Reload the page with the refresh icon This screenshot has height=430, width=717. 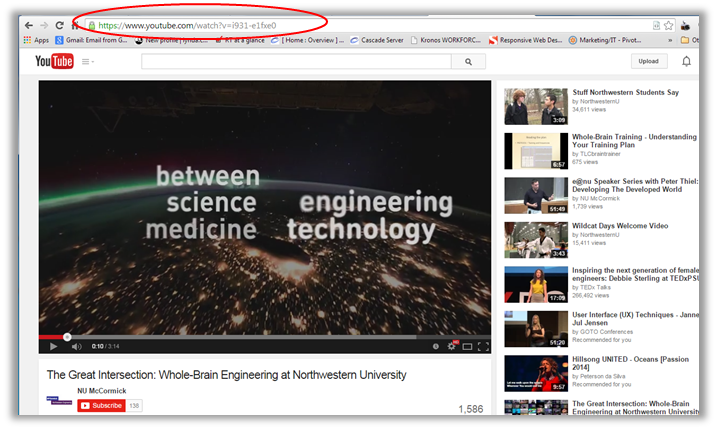coord(59,26)
